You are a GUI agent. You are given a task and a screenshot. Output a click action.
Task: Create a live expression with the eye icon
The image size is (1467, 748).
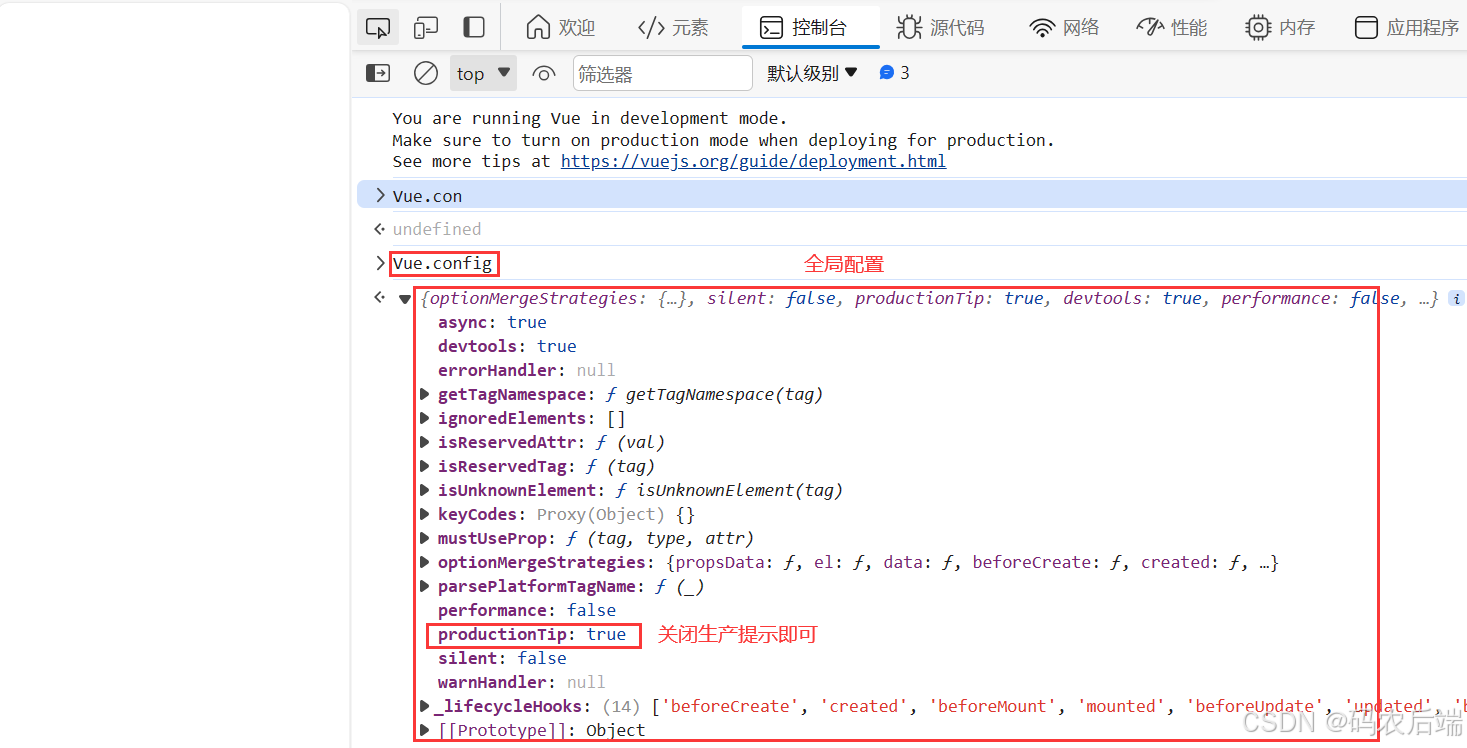(x=543, y=72)
